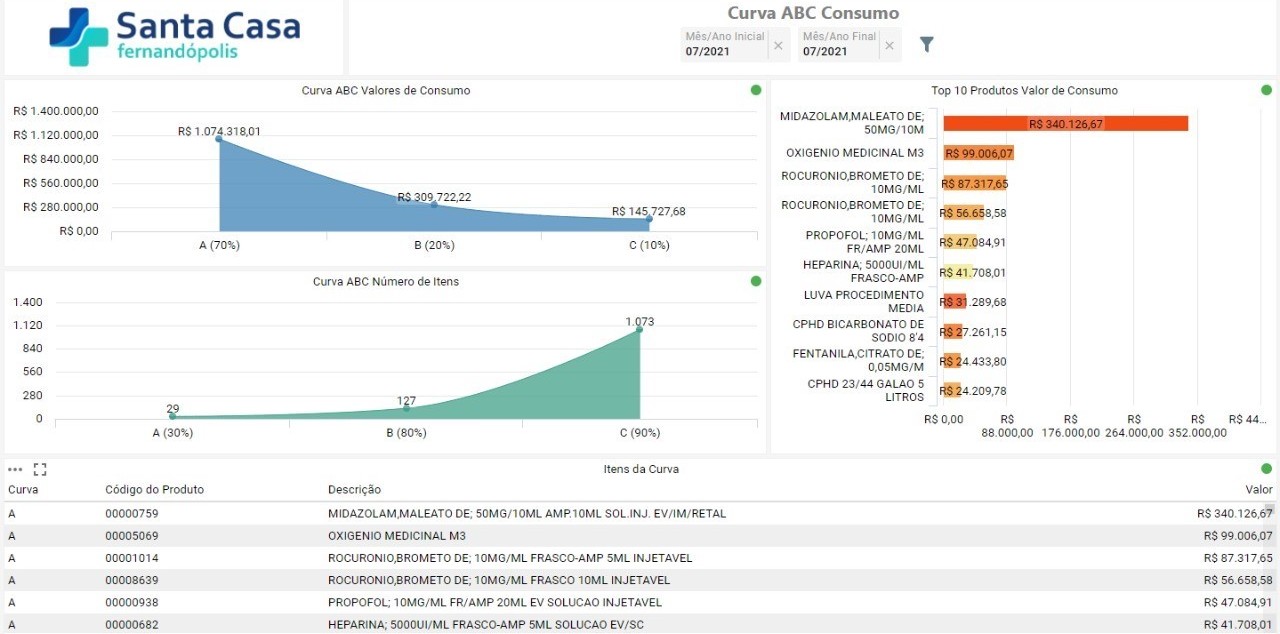
Task: Select the OXIGENIO MEDICINAL M3 table row
Action: pyautogui.click(x=640, y=536)
